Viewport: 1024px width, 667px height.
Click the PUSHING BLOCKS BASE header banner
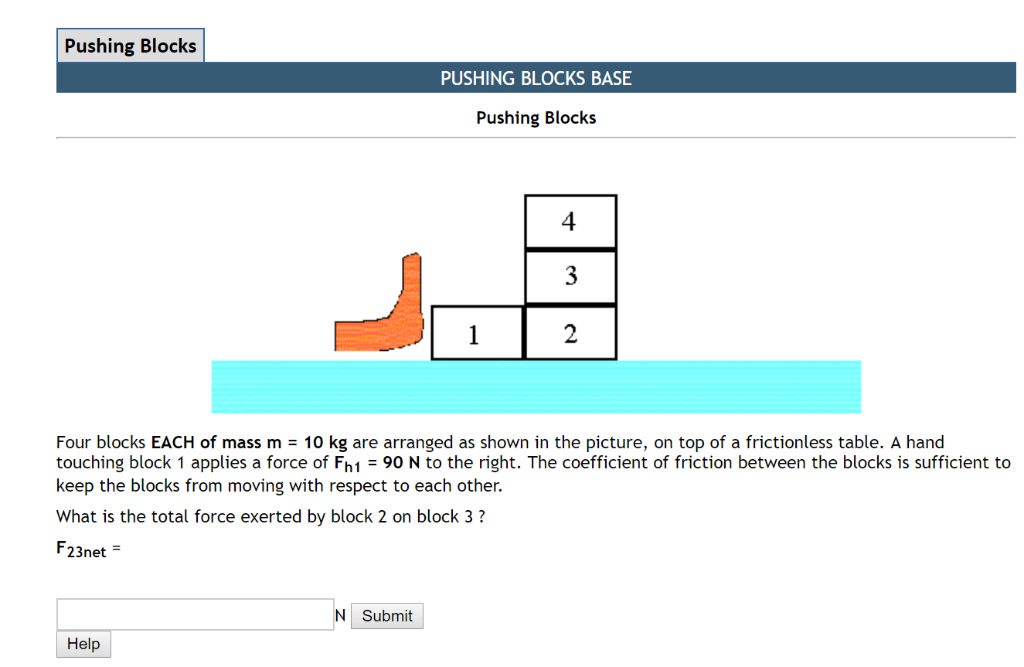coord(536,78)
